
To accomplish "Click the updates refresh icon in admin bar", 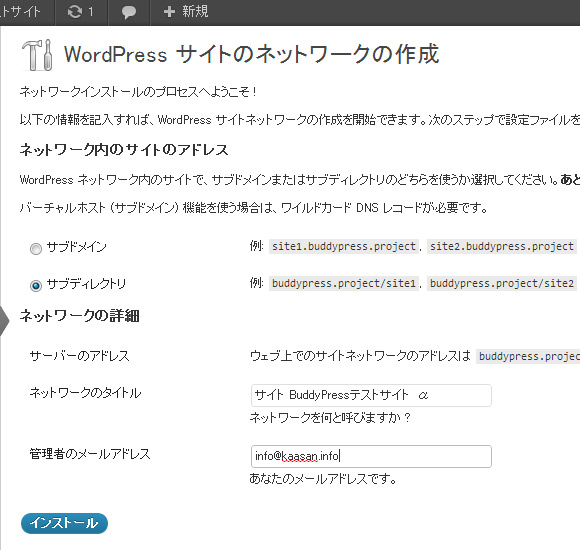I will (74, 12).
